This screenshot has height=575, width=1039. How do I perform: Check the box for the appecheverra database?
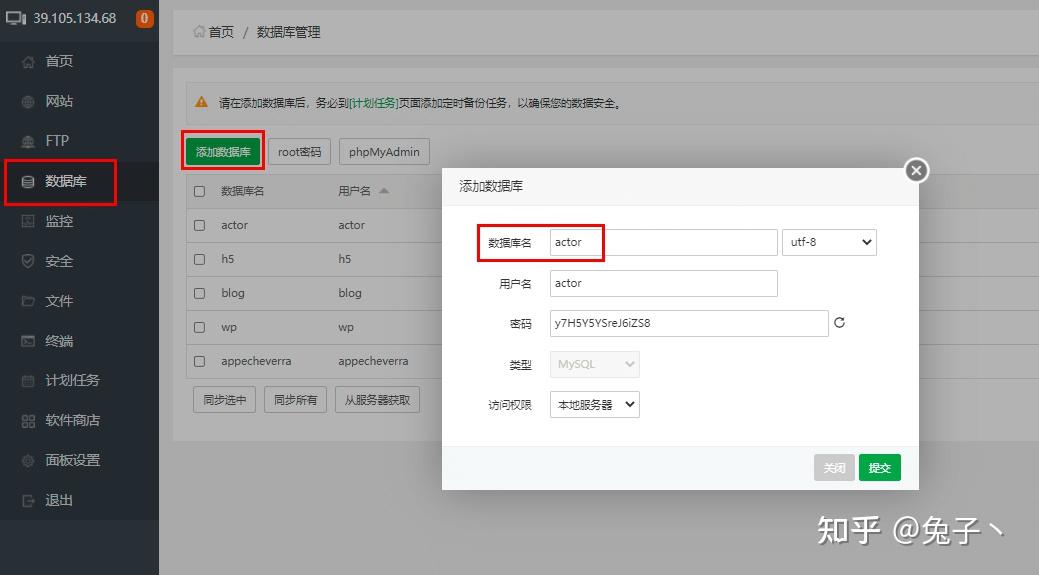(199, 361)
